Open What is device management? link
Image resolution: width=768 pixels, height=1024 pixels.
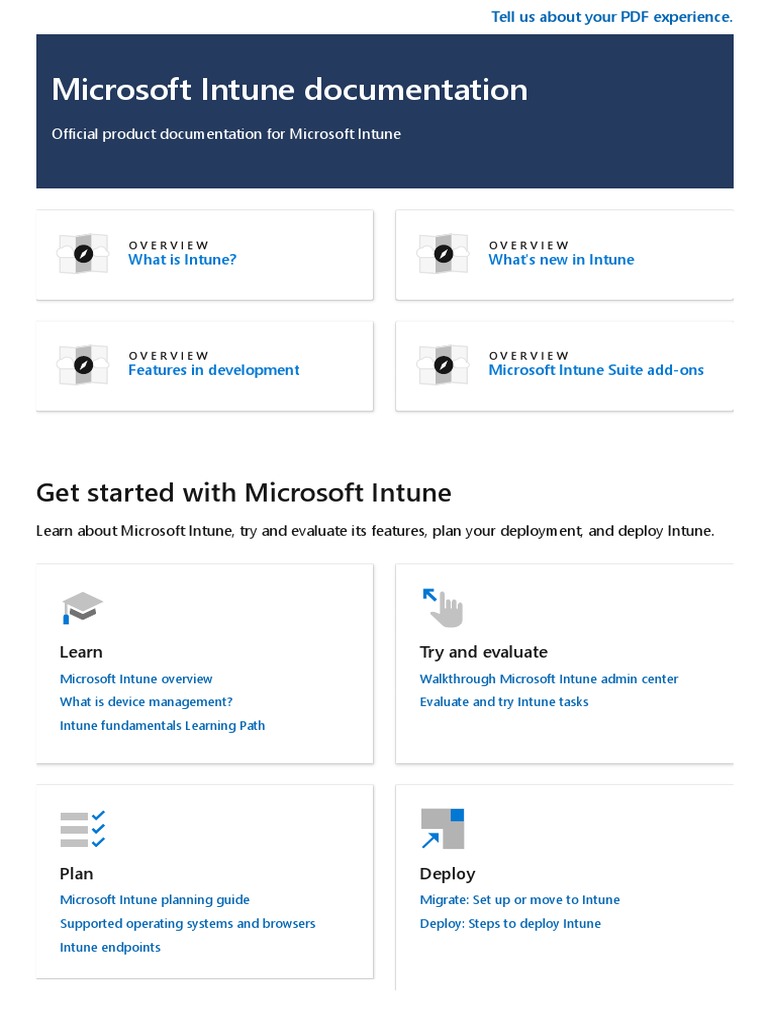pyautogui.click(x=146, y=702)
